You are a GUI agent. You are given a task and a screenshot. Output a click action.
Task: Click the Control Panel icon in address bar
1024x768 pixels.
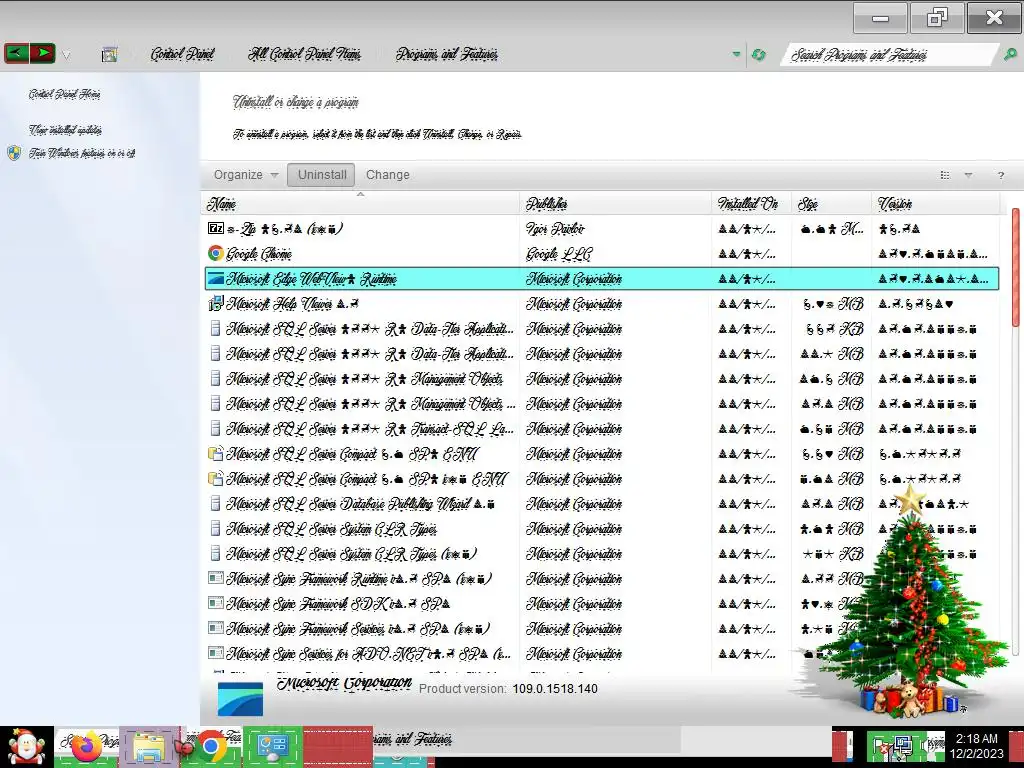(110, 54)
